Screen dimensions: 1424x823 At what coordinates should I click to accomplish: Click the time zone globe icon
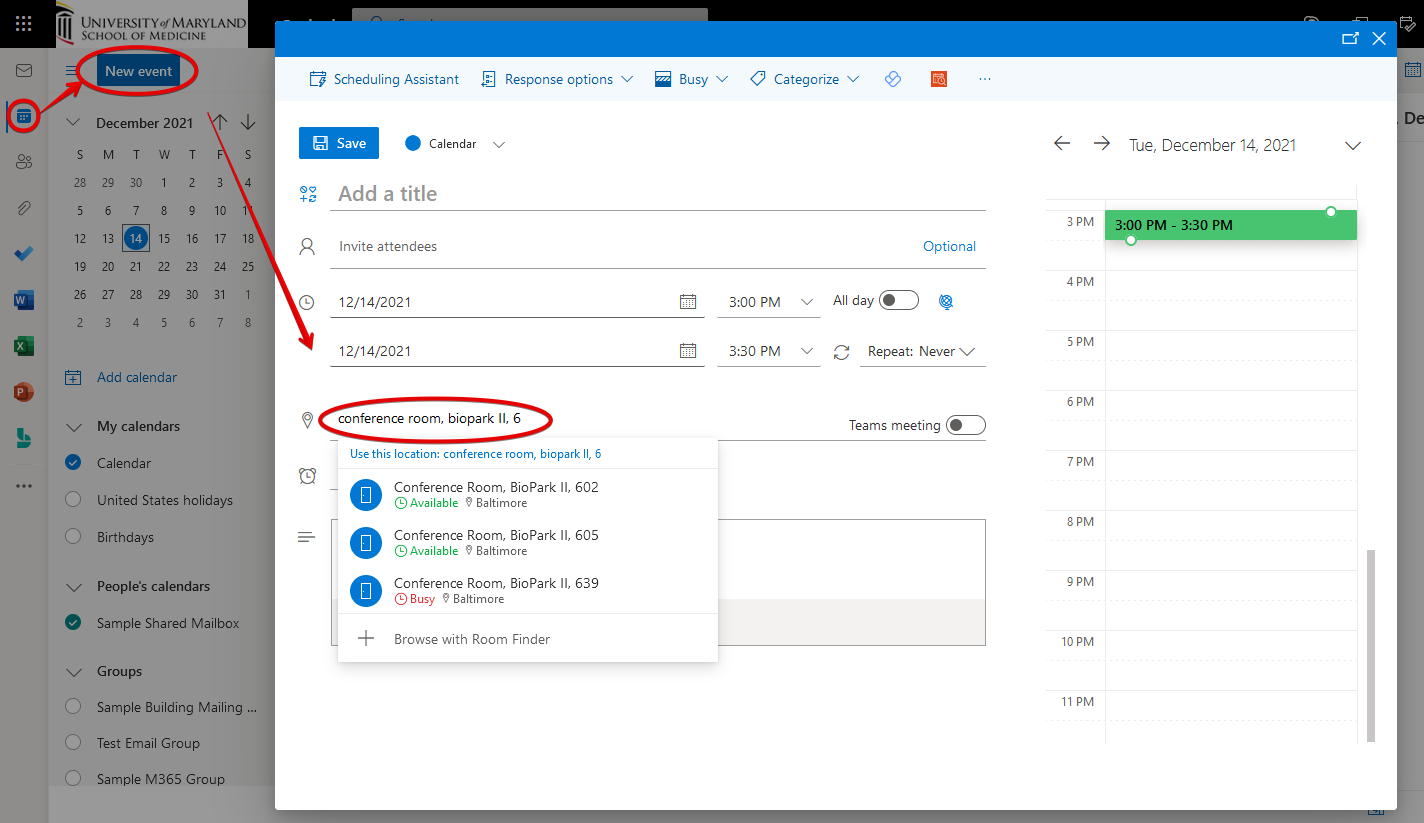coord(946,302)
